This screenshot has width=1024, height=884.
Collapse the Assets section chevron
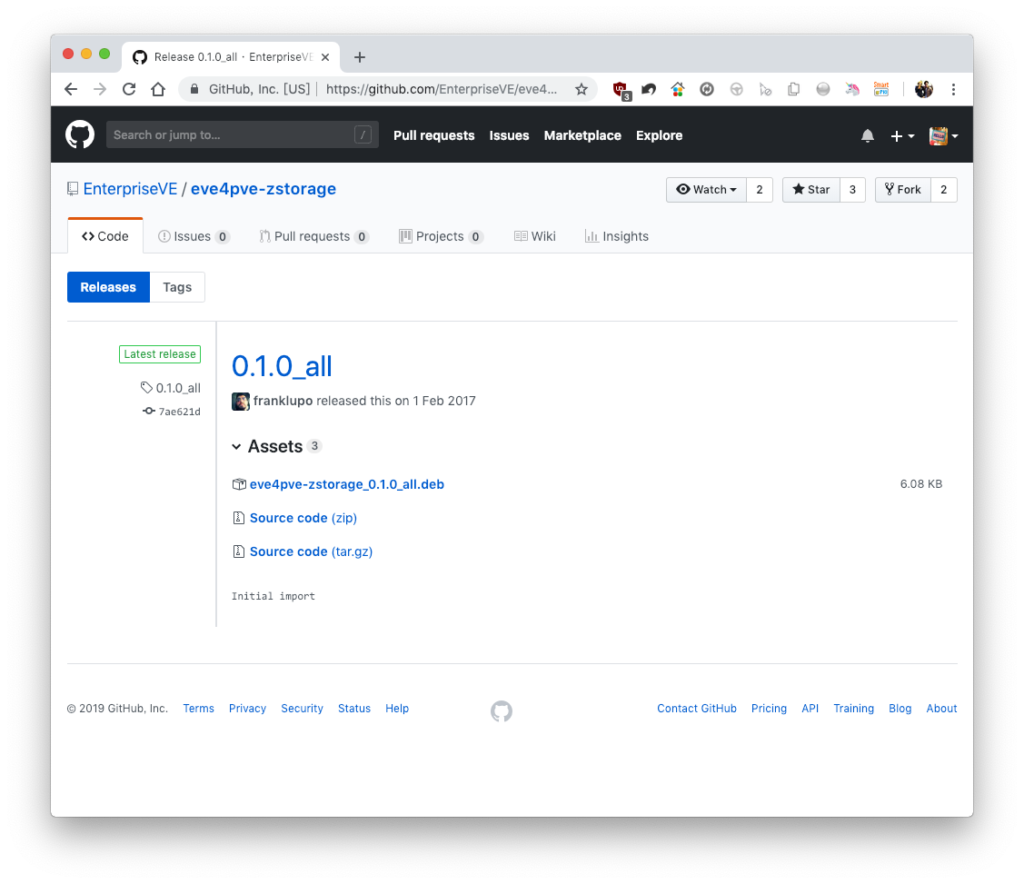(236, 447)
